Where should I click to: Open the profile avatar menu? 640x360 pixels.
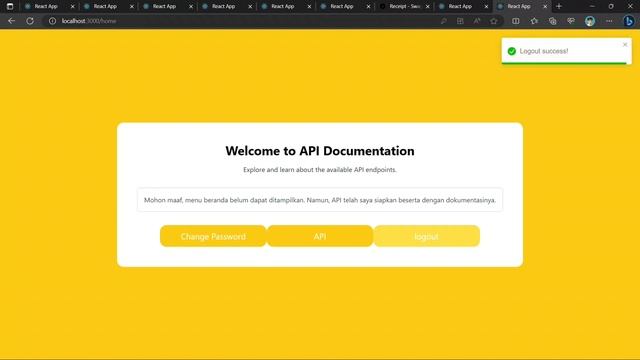pos(590,21)
